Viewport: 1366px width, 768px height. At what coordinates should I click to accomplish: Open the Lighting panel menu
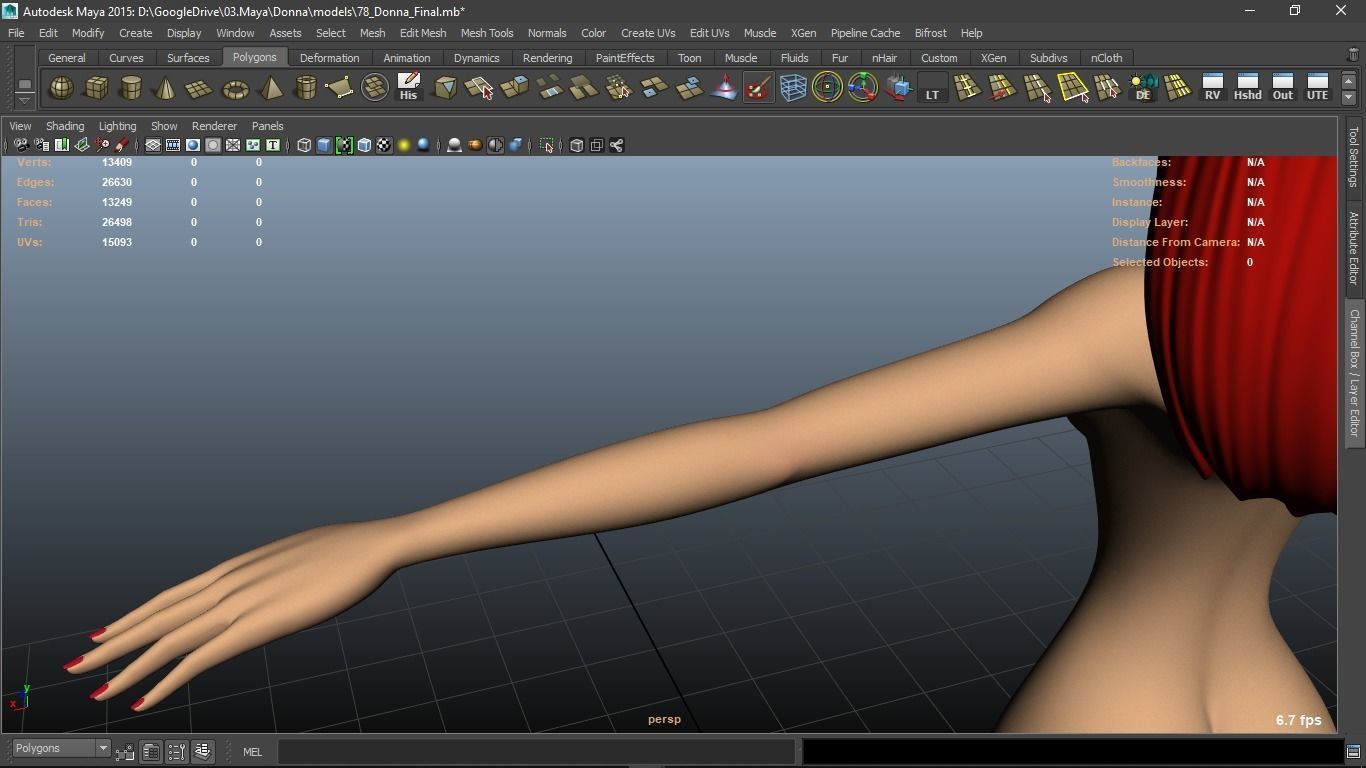pos(117,126)
